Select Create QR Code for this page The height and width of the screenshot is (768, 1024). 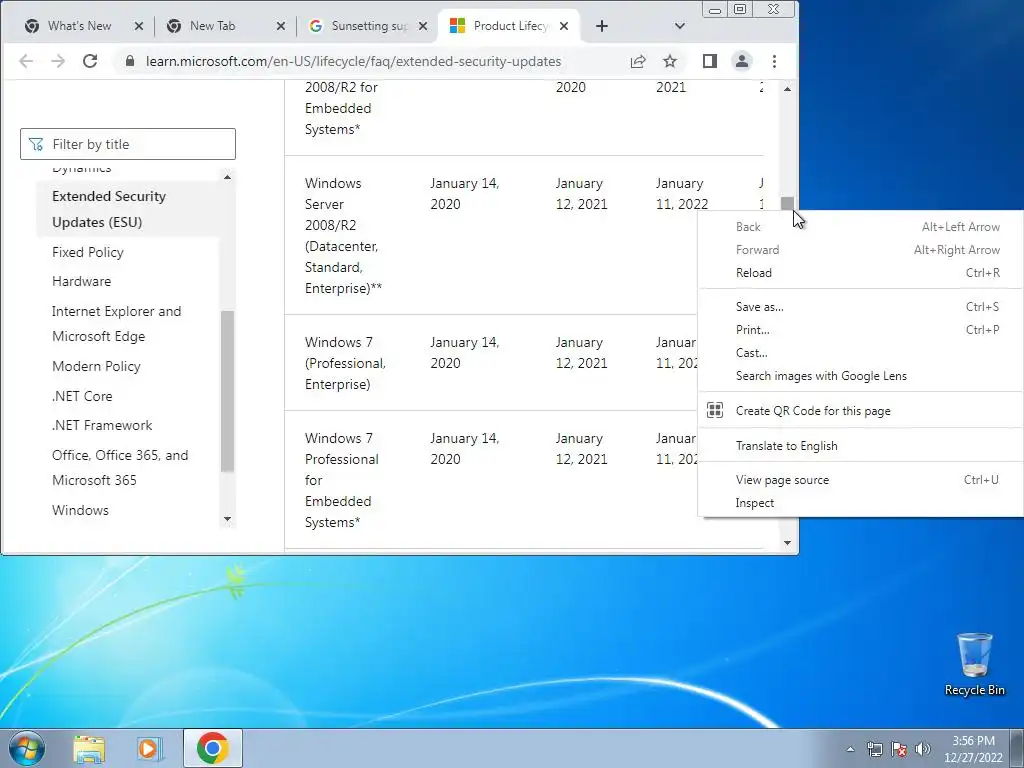pos(861,411)
